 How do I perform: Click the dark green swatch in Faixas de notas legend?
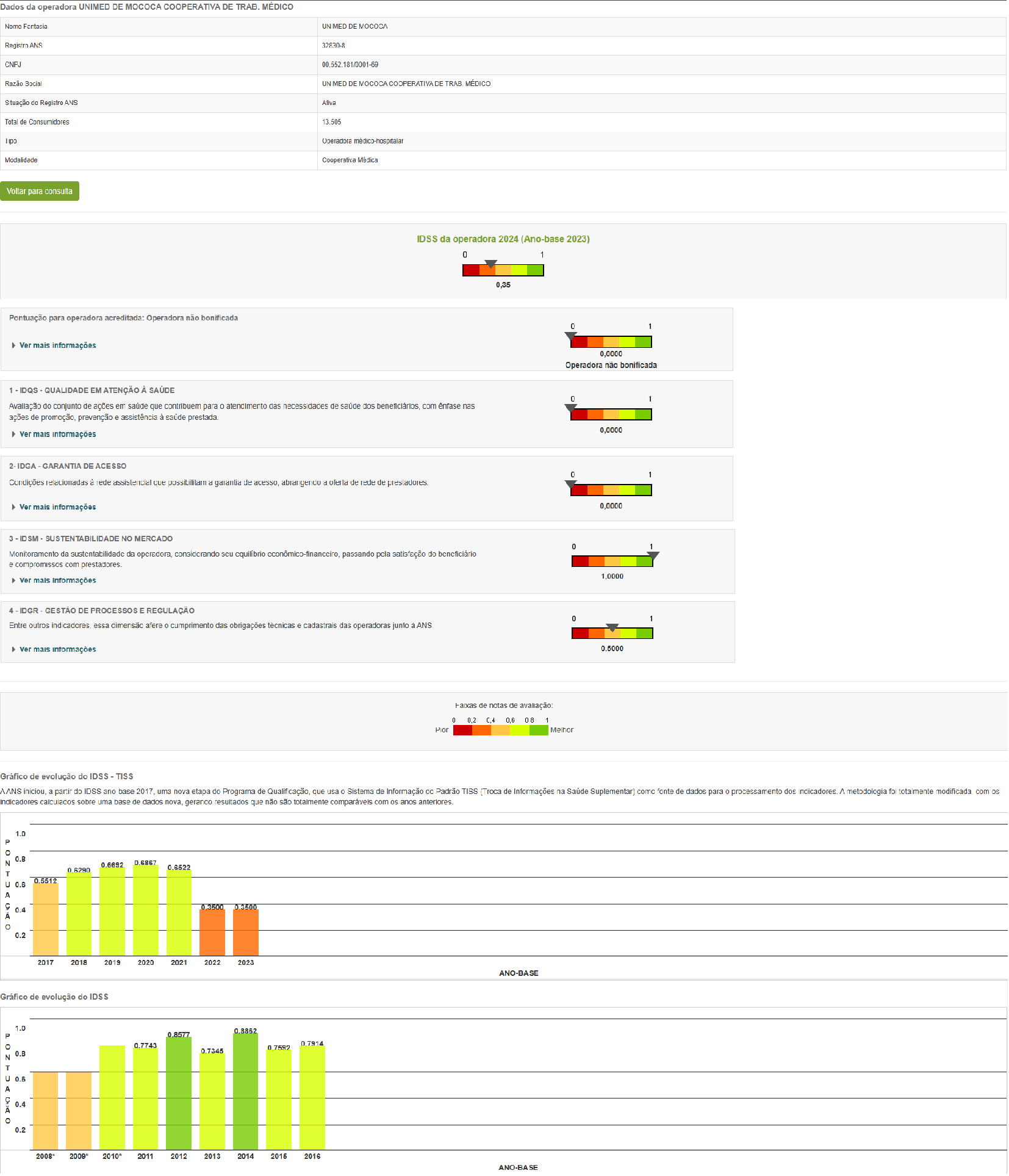point(539,730)
